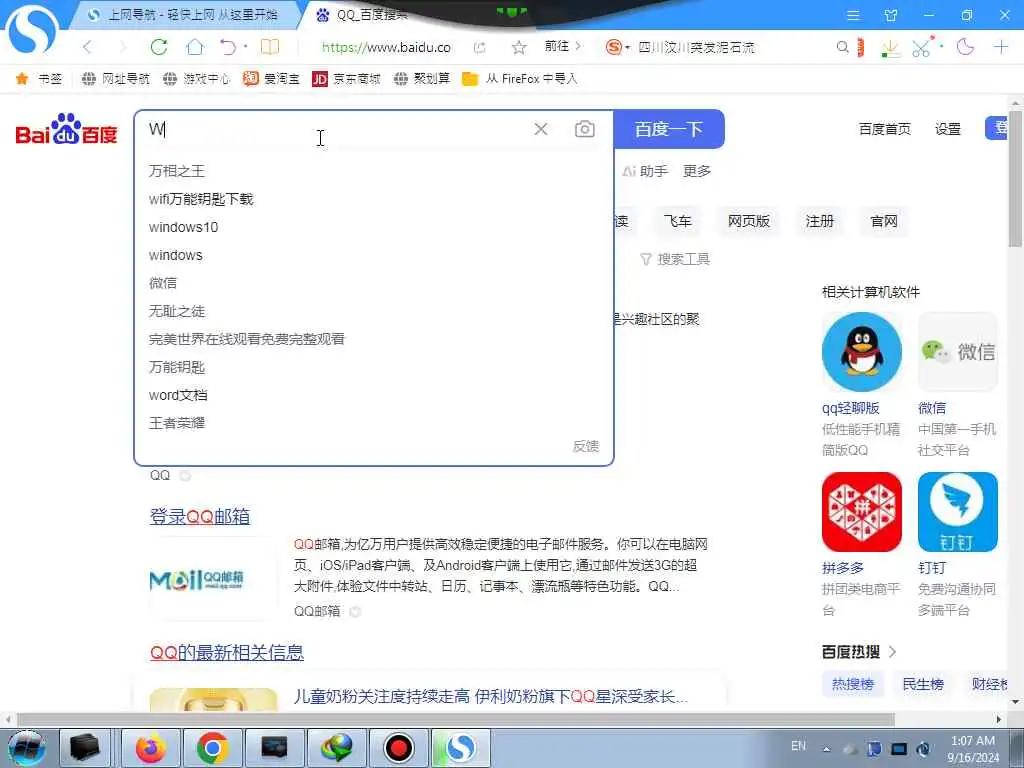Focus the Baidu search input box
Image resolution: width=1024 pixels, height=768 pixels.
pos(336,129)
